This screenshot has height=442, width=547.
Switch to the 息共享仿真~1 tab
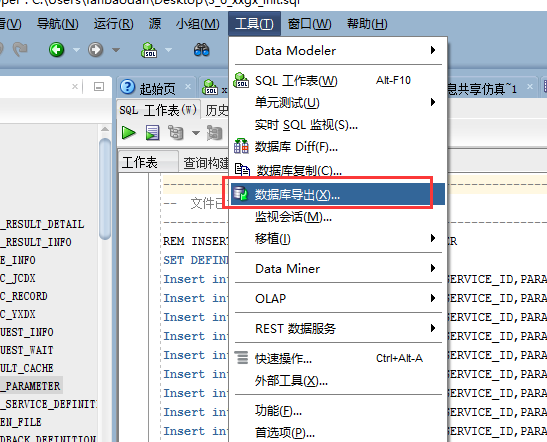pyautogui.click(x=482, y=89)
